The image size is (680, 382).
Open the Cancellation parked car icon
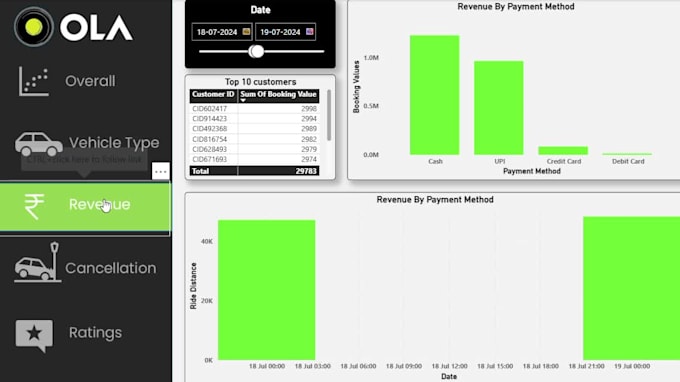tap(37, 262)
